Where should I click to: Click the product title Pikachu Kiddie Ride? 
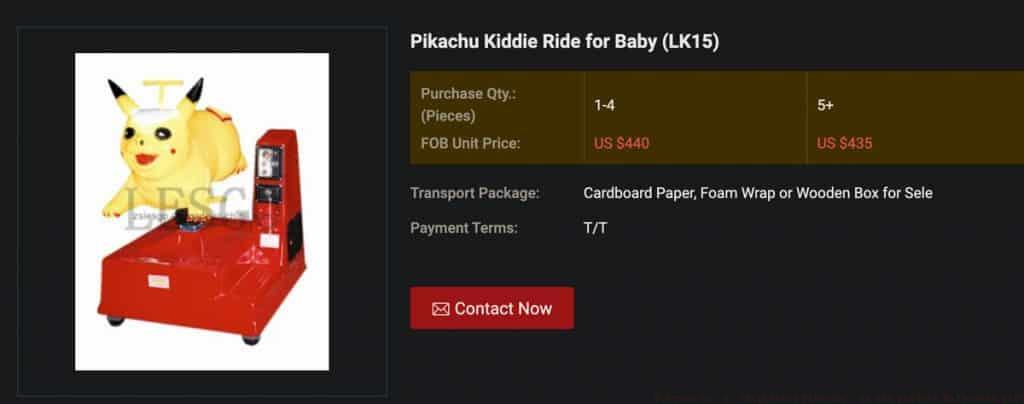[530, 43]
